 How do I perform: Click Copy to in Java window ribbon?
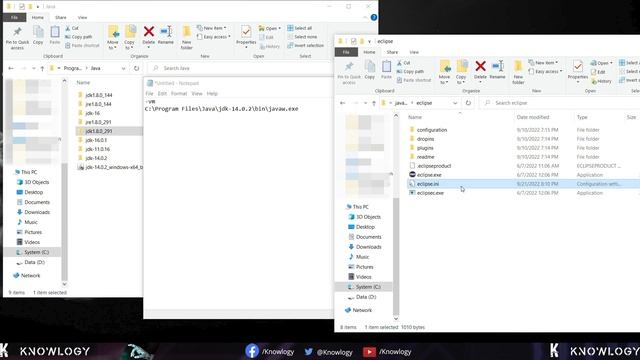point(129,37)
